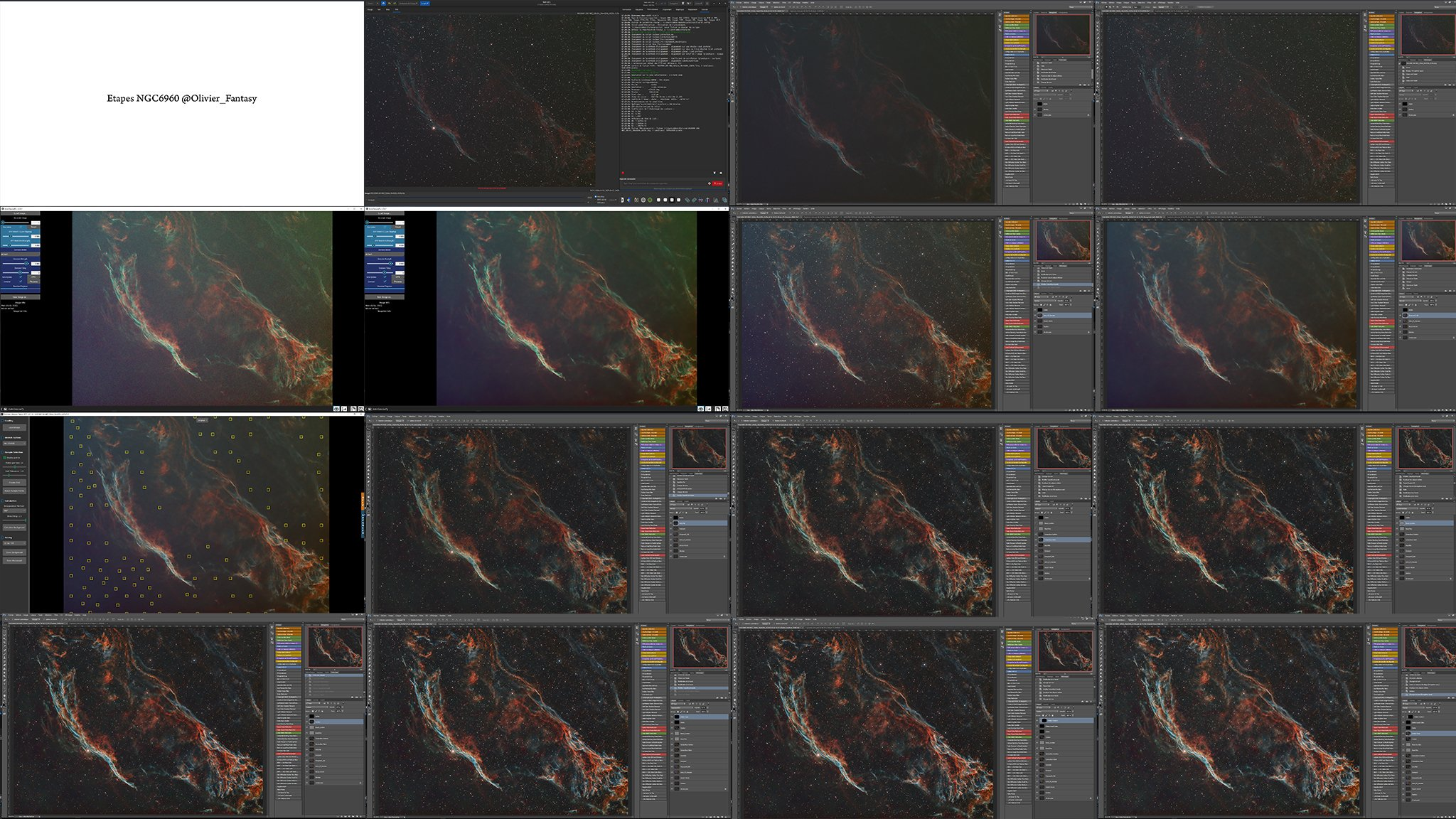The image size is (1456, 819).
Task: Toggle Colorize checkbox in left AstroDenoisePy window
Action: click(x=21, y=282)
